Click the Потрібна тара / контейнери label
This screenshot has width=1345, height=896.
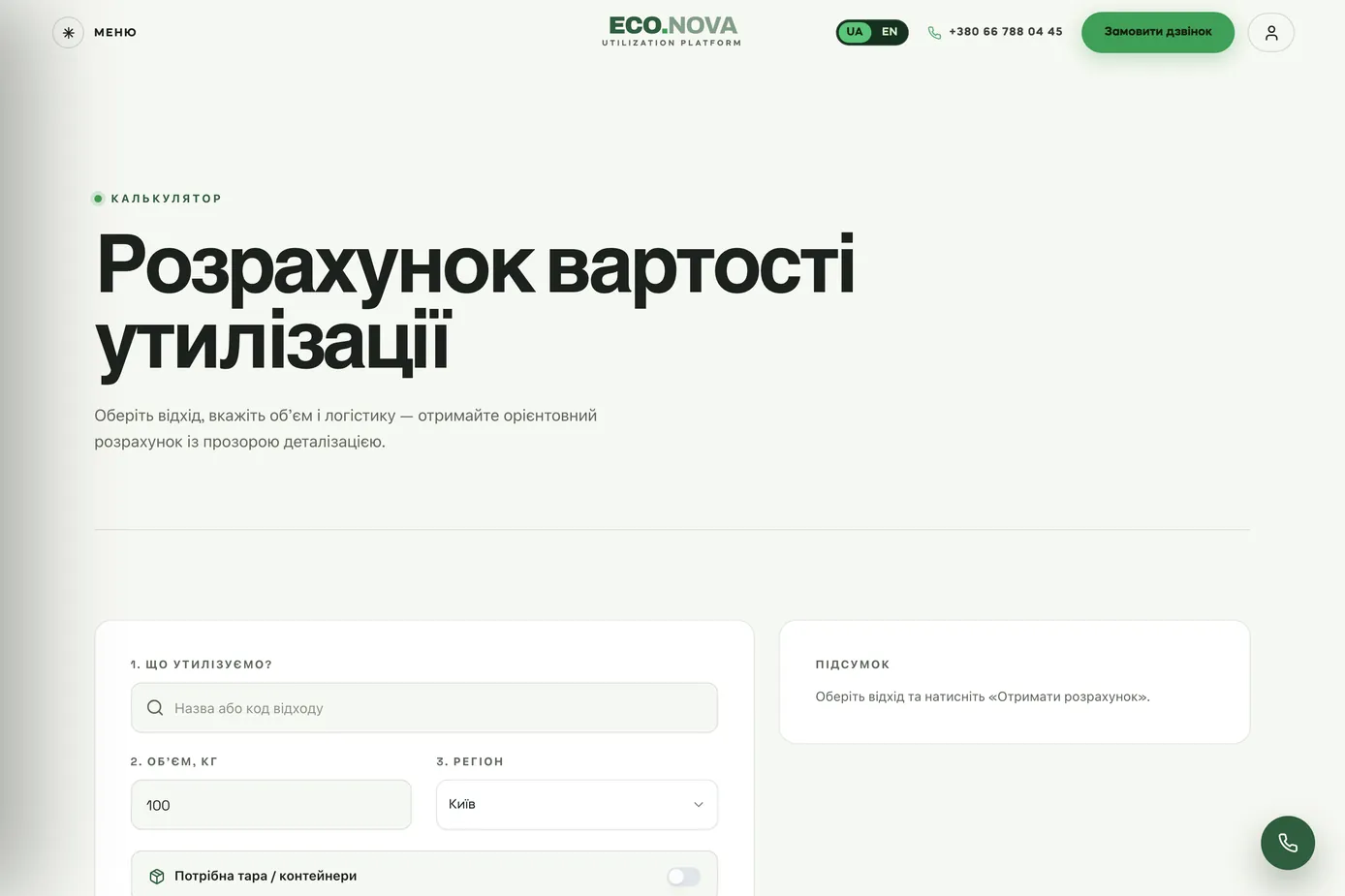coord(266,876)
